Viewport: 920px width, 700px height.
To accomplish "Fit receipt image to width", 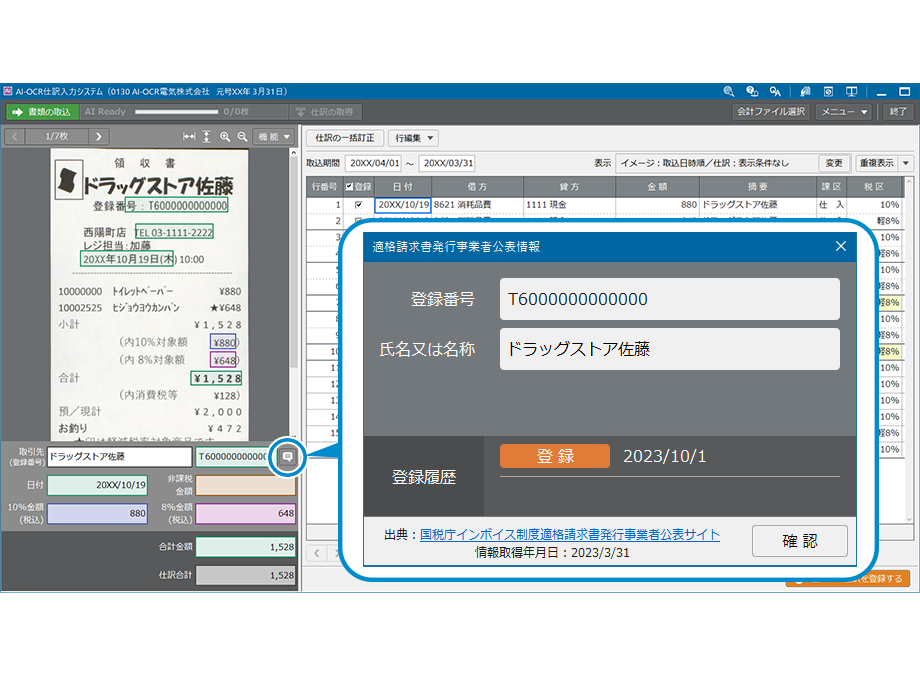I will 189,137.
